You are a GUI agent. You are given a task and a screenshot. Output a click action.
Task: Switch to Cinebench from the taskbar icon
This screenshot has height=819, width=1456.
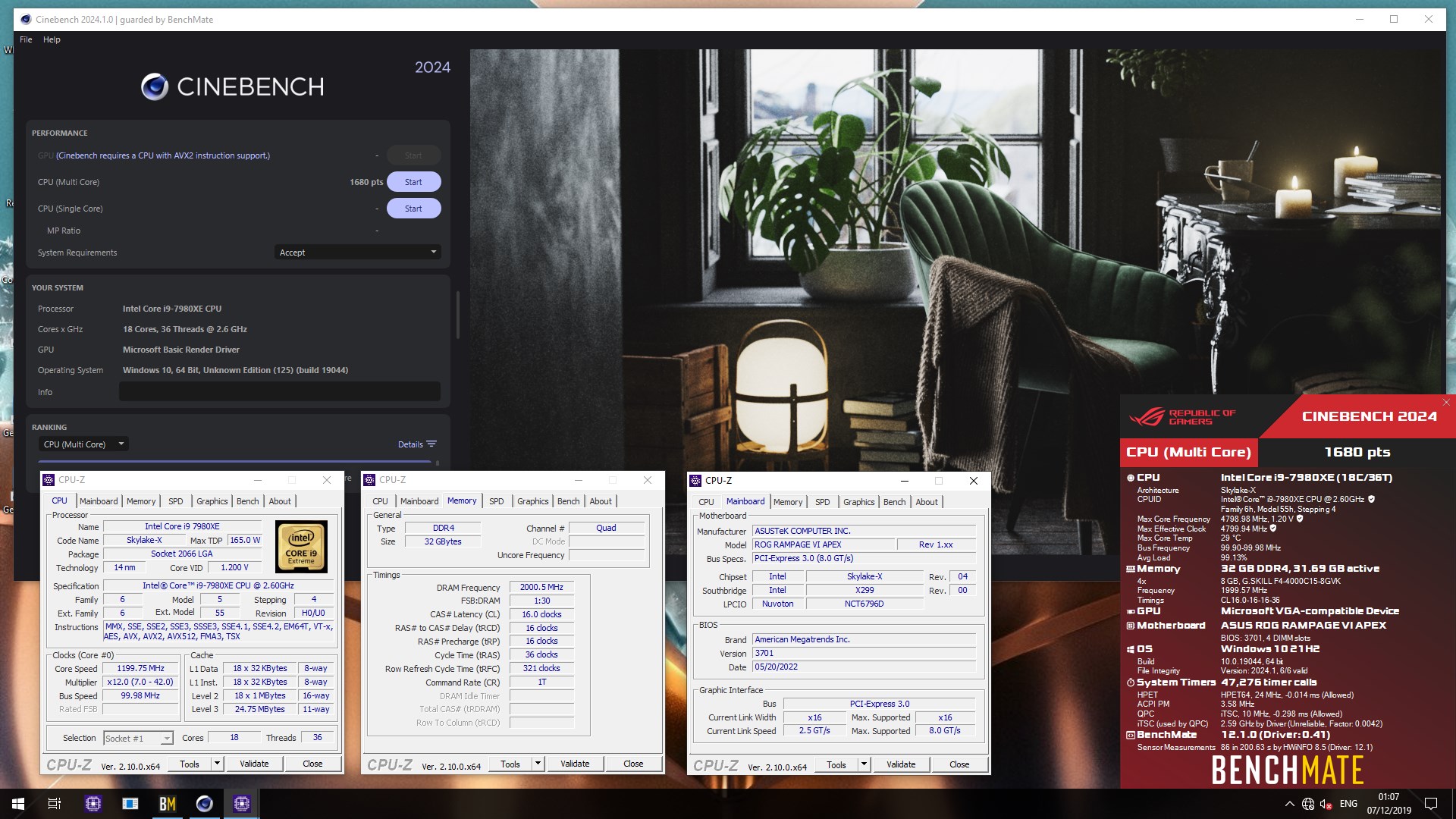[x=205, y=804]
